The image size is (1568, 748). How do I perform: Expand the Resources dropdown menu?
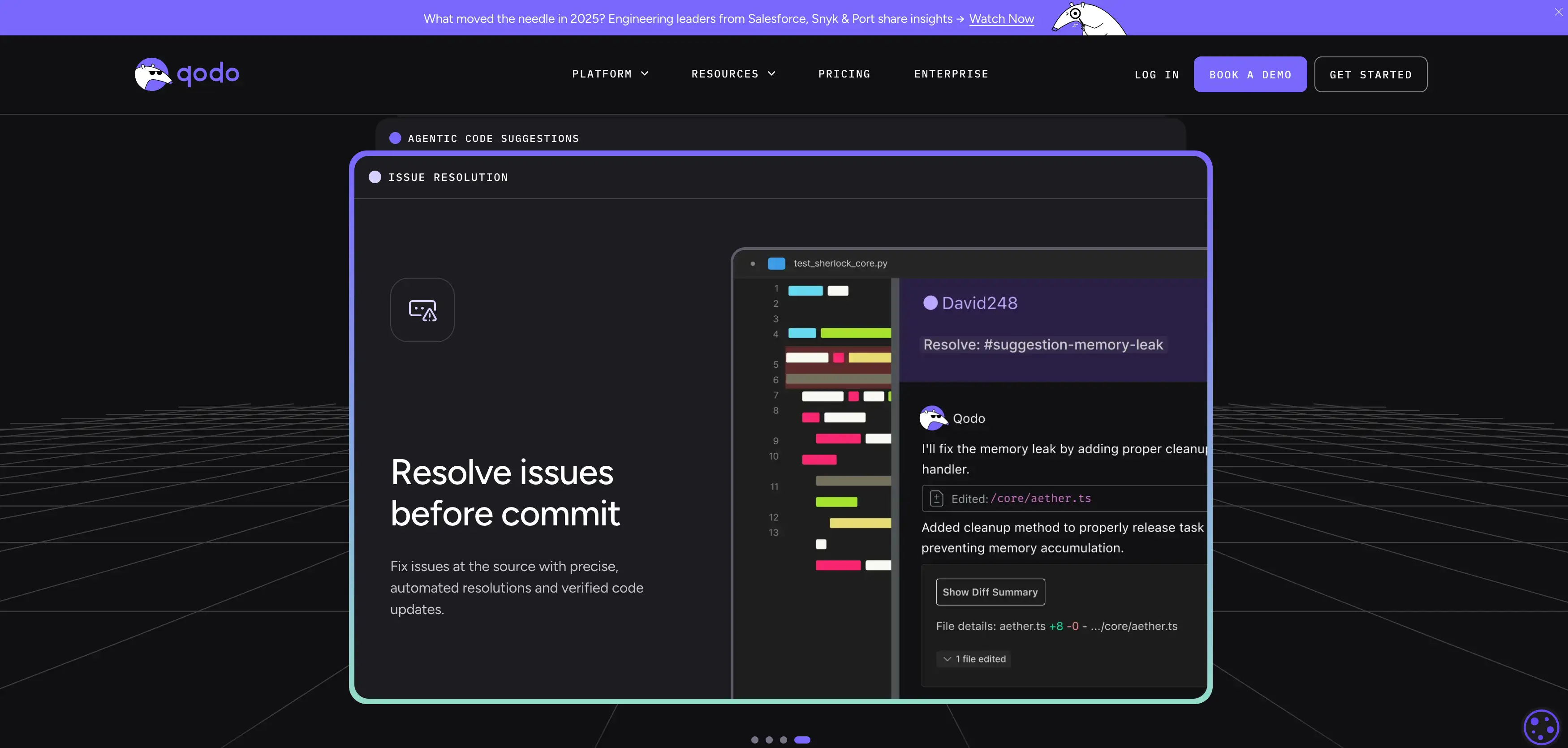tap(733, 74)
